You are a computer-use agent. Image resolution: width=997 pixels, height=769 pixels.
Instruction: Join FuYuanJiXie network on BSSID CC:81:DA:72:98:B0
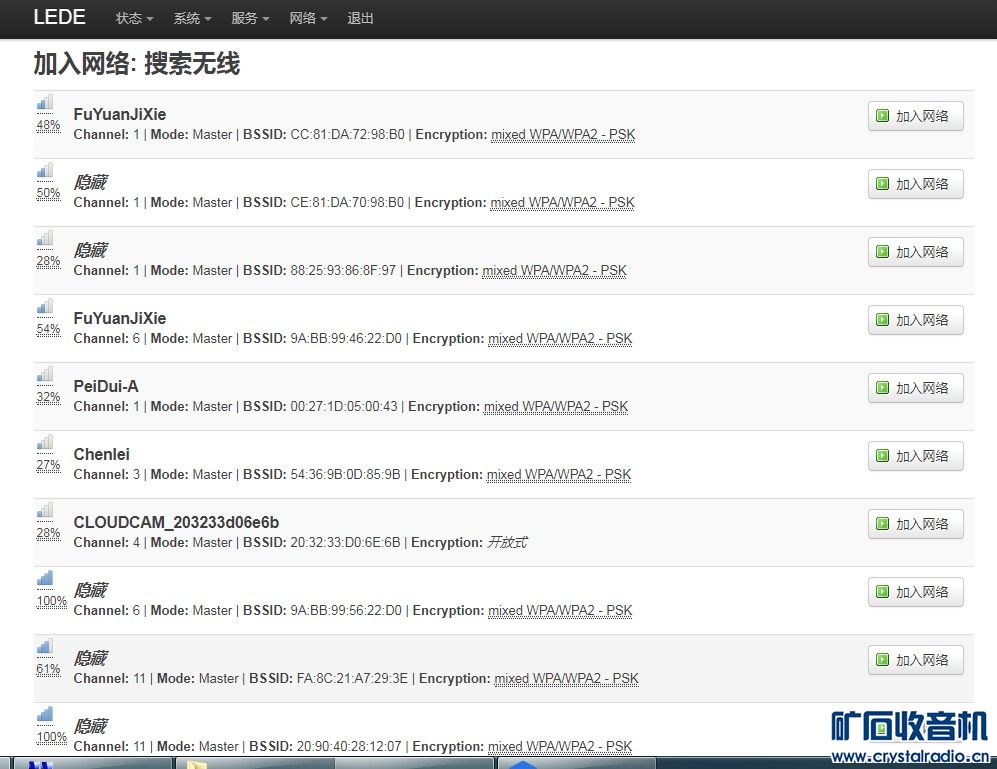coord(915,116)
